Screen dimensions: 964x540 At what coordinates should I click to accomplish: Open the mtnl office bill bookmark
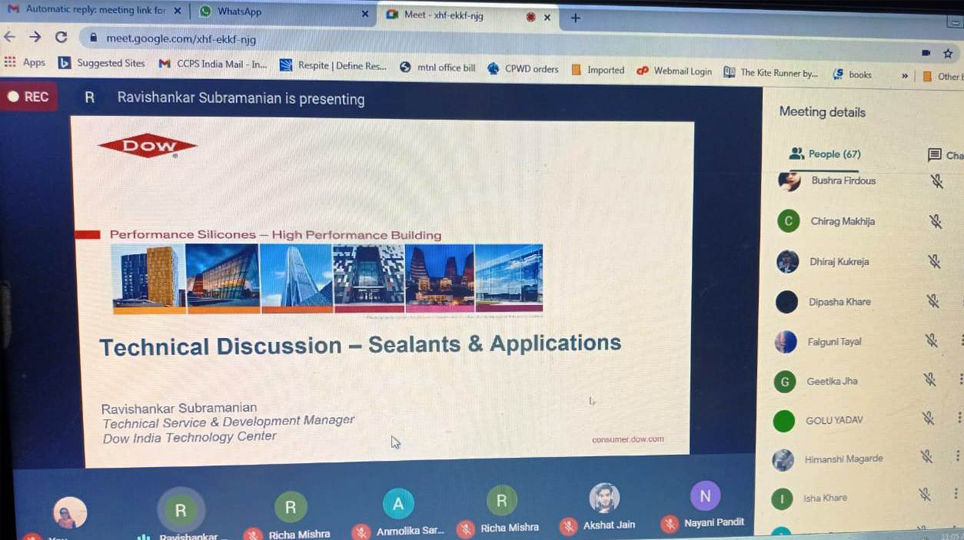point(437,67)
